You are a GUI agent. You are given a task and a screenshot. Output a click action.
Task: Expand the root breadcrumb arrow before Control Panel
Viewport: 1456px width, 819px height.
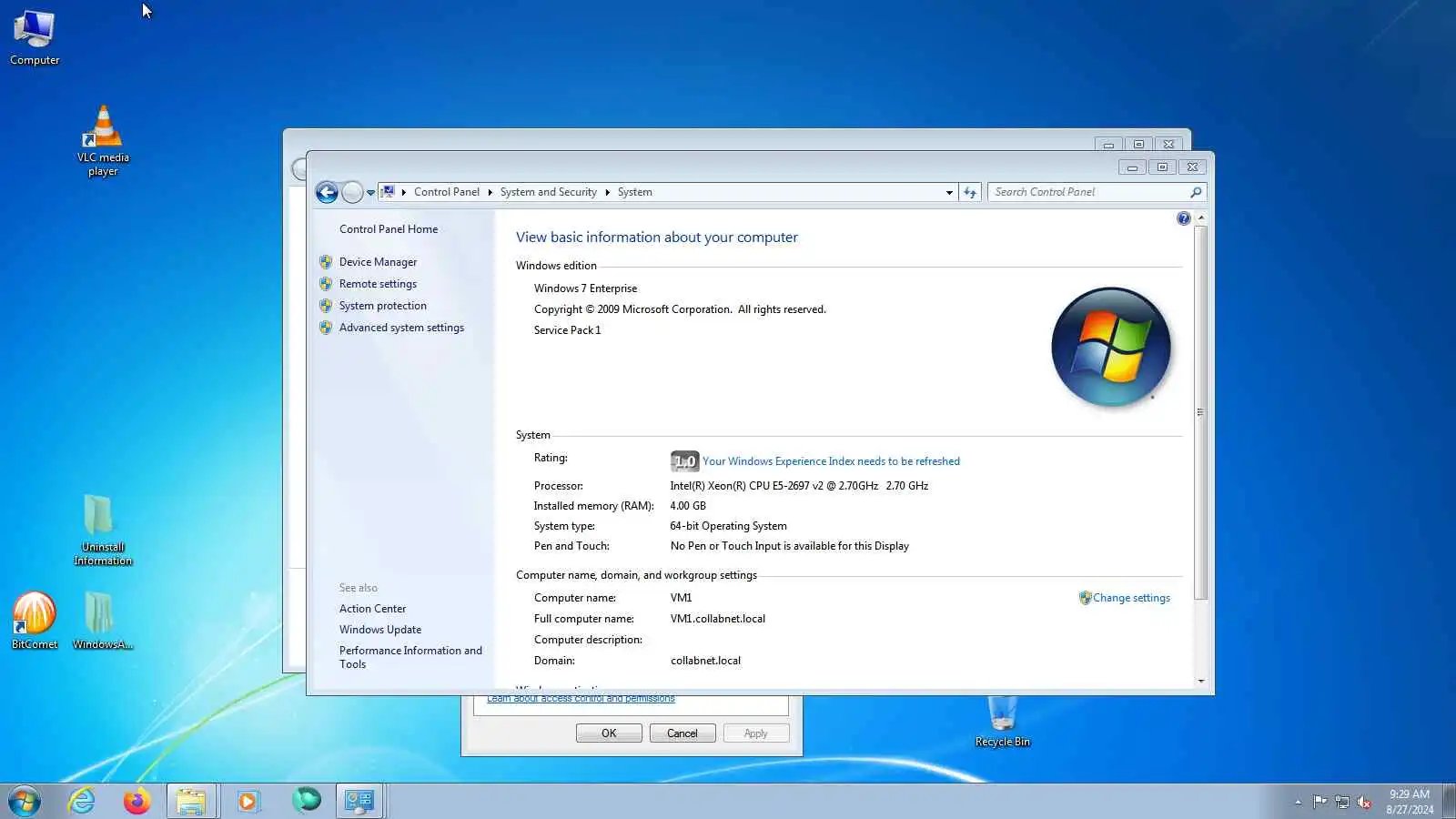click(403, 192)
